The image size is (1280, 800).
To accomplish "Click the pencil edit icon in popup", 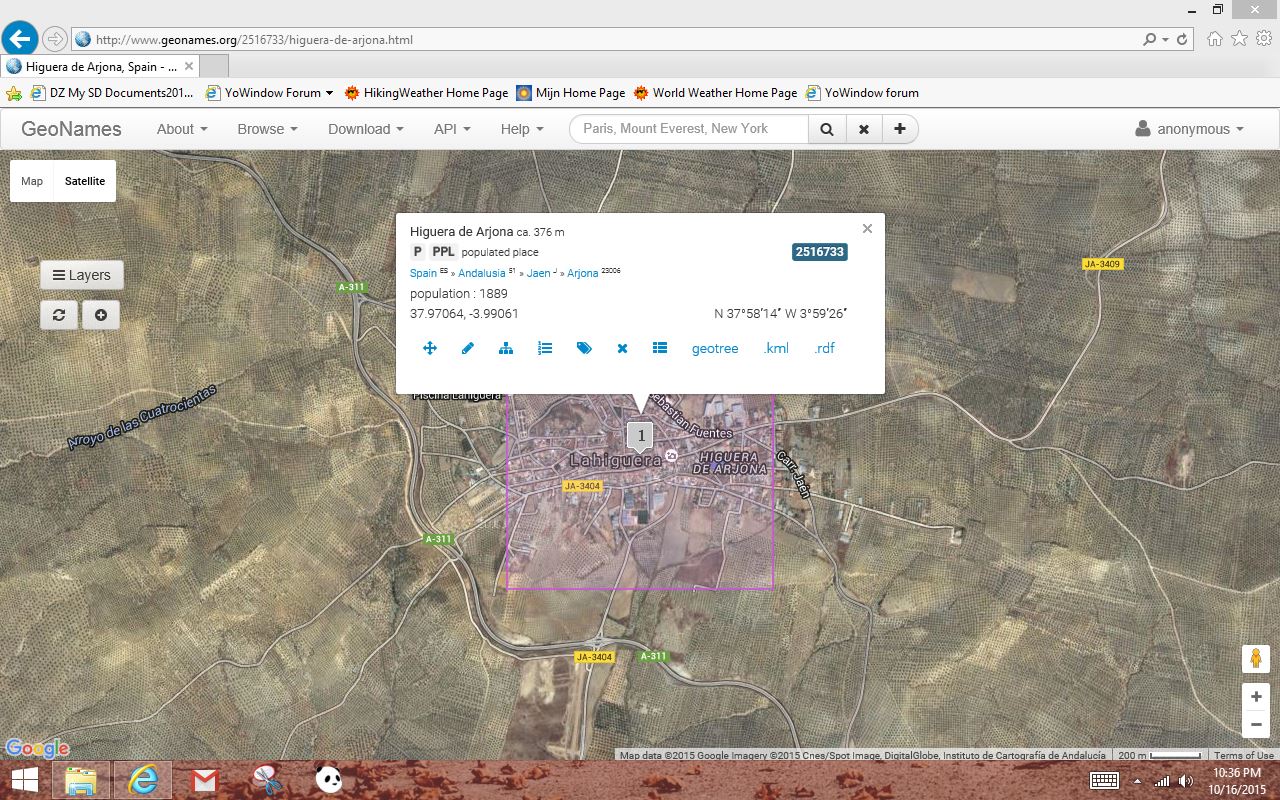I will pyautogui.click(x=467, y=348).
